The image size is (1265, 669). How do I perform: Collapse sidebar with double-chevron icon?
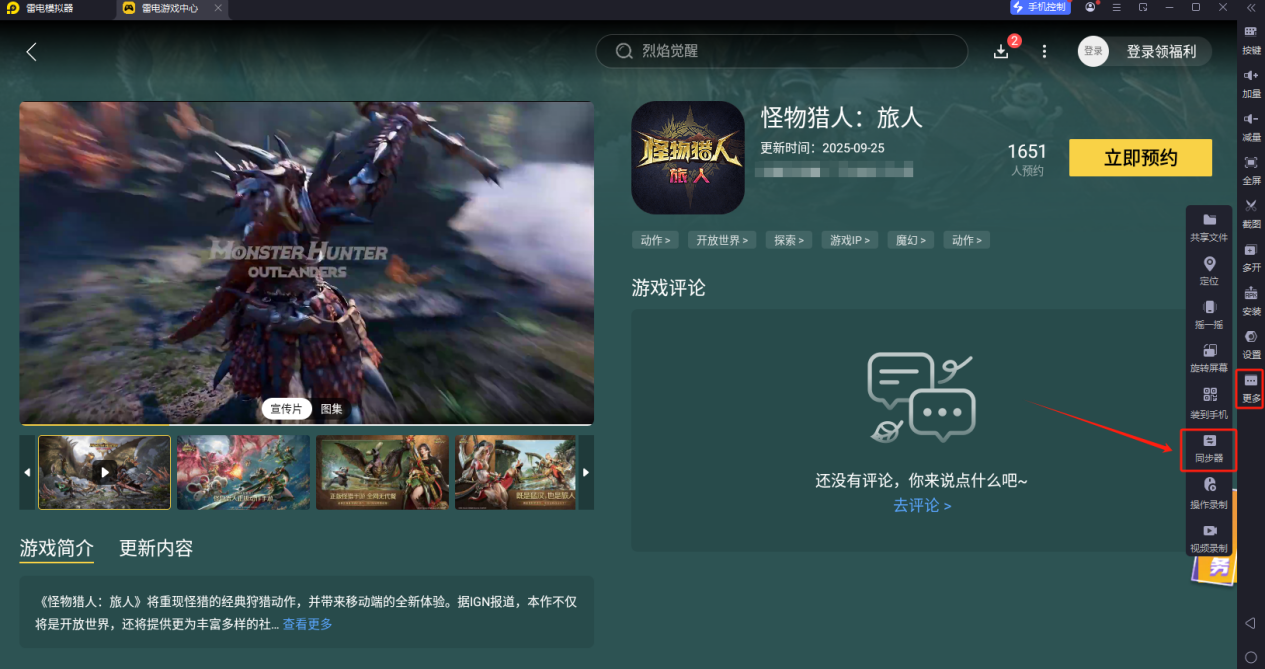click(1250, 7)
